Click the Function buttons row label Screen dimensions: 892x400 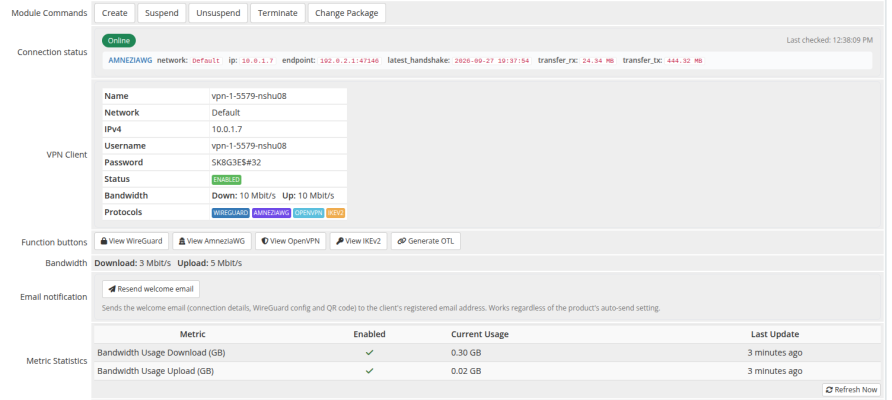pyautogui.click(x=54, y=242)
